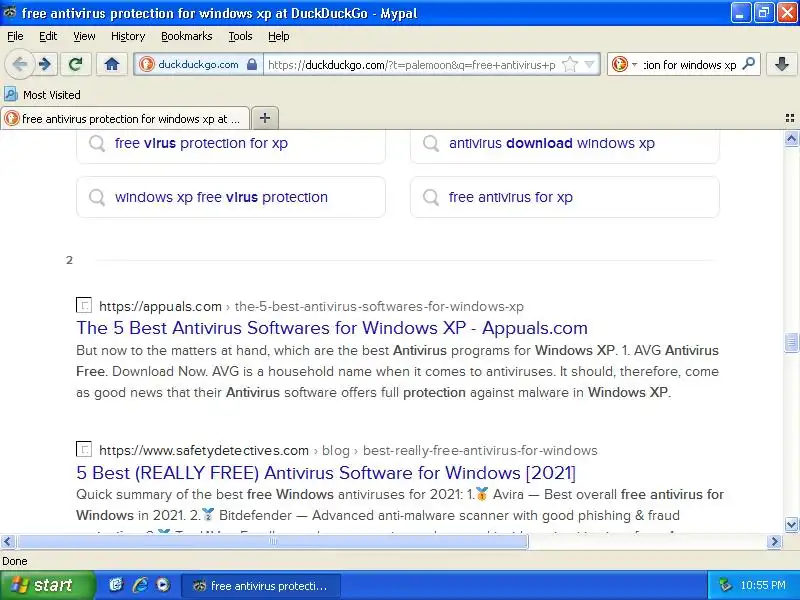Open the Help menu
The image size is (800, 600).
[x=279, y=36]
